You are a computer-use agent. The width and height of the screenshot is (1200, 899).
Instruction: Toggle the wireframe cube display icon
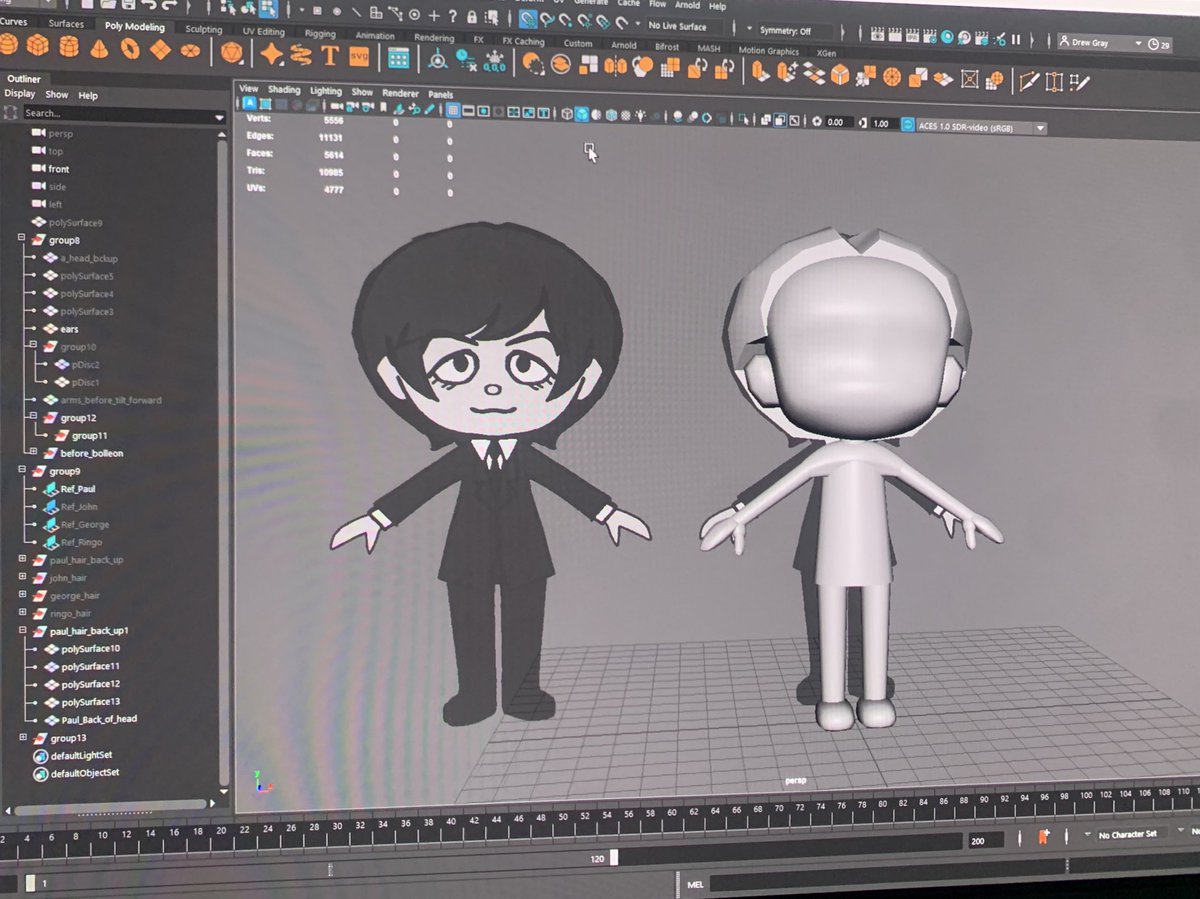coord(567,114)
